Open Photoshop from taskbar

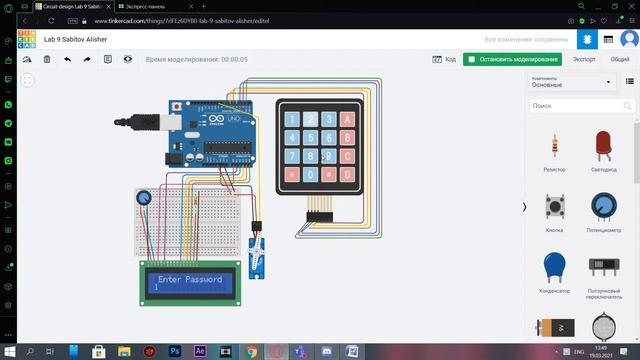tap(175, 351)
